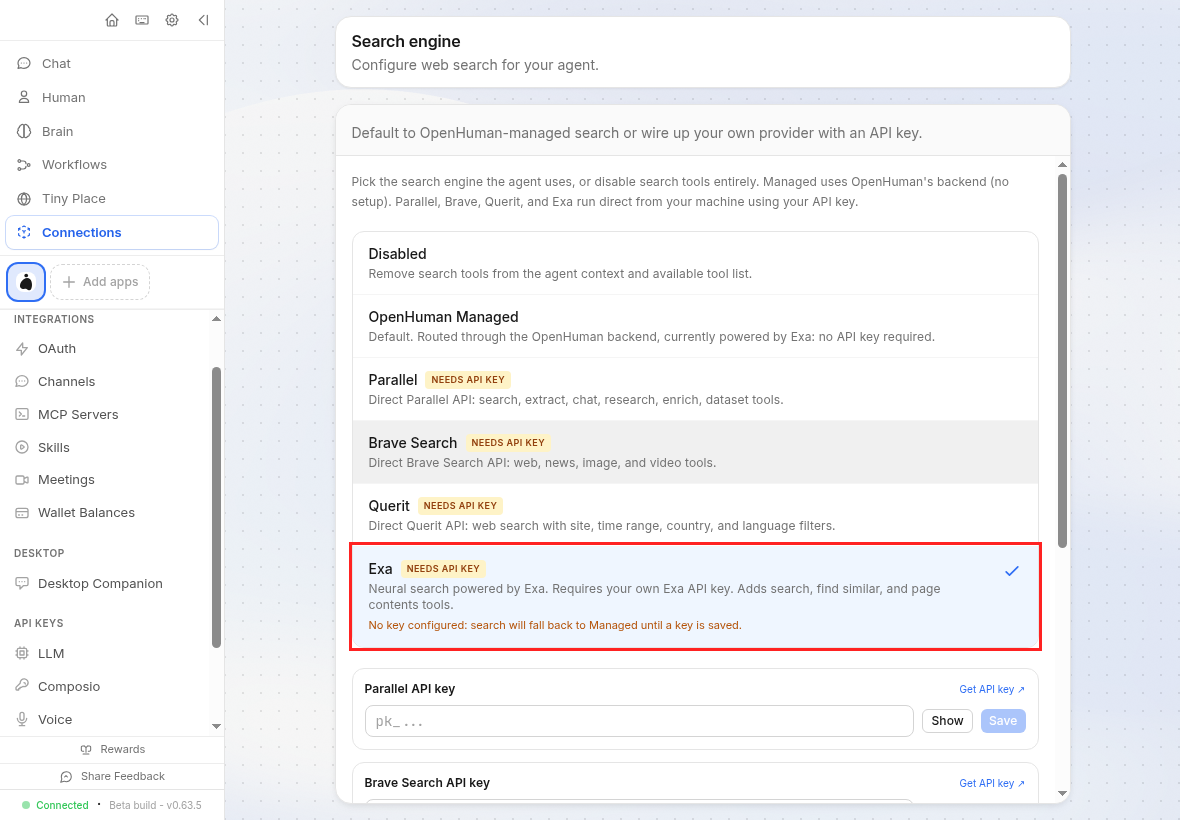This screenshot has width=1180, height=820.
Task: Choose Brave Search as search engine
Action: (695, 452)
